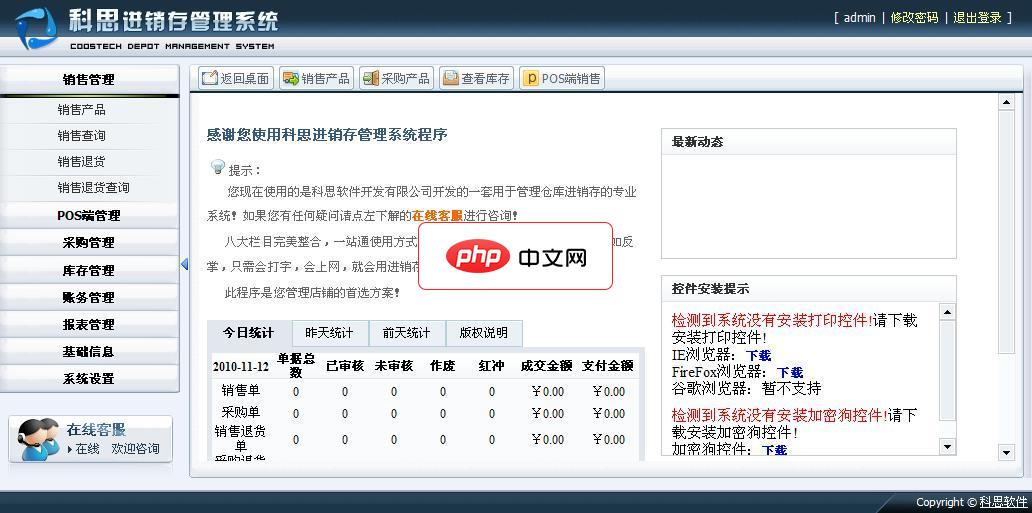The image size is (1032, 513).
Task: Open 销售退货查询 in the sidebar menu
Action: click(93, 188)
